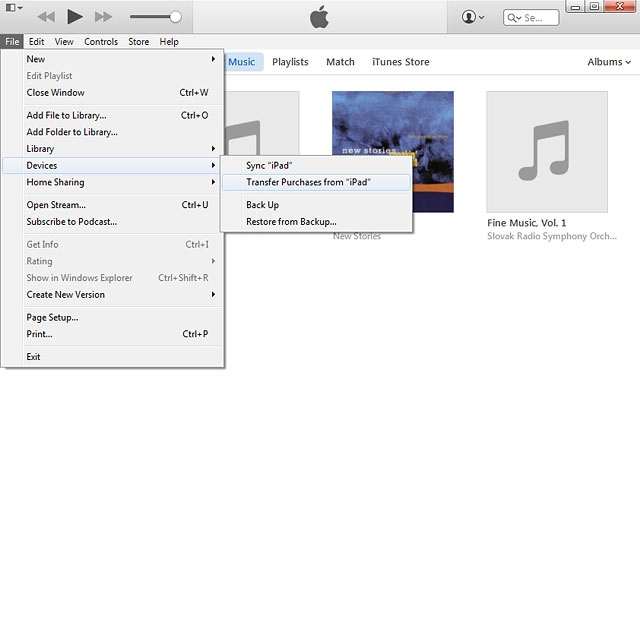Image resolution: width=640 pixels, height=638 pixels.
Task: Skip ahead with the fast-forward button
Action: (x=103, y=17)
